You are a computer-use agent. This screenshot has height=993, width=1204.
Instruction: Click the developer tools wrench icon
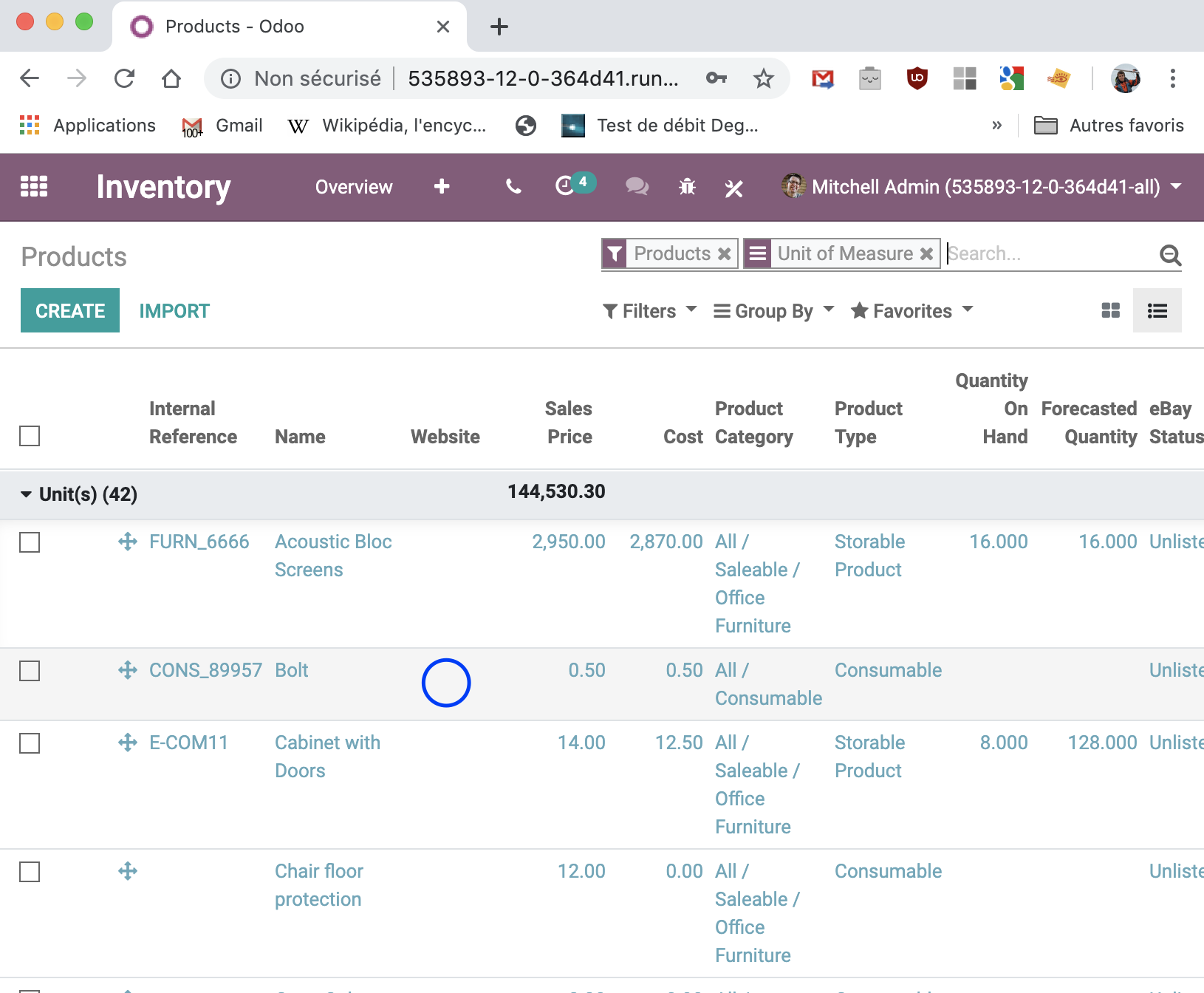tap(734, 187)
